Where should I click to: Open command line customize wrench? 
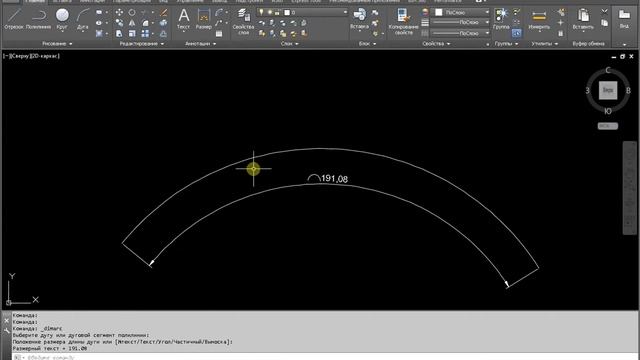coord(7,331)
